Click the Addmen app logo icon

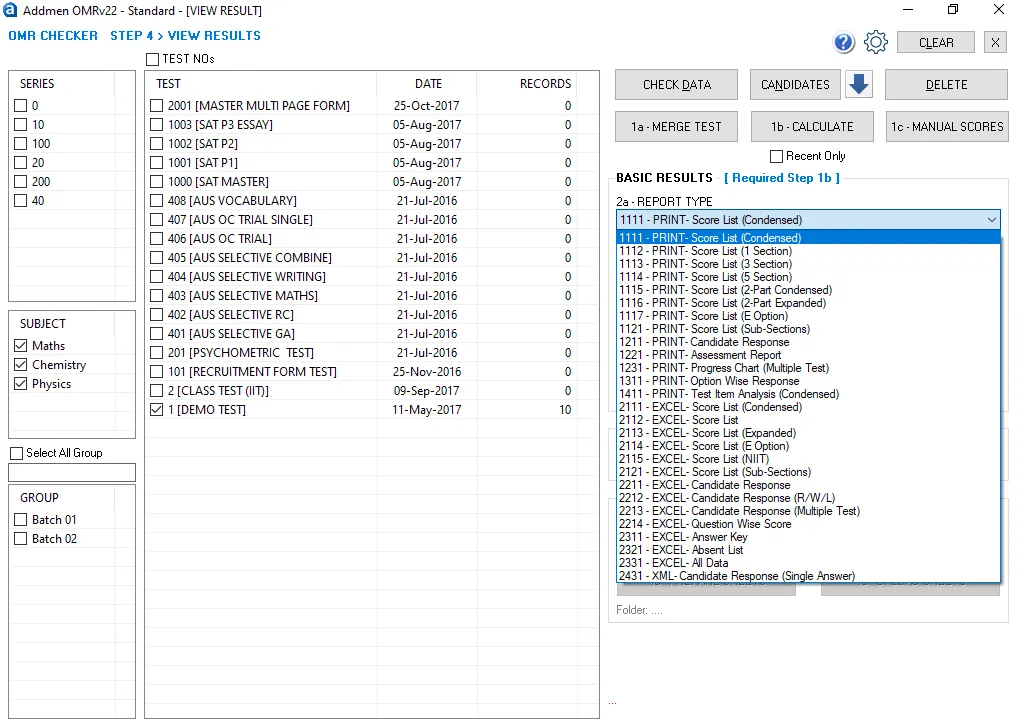coord(10,10)
